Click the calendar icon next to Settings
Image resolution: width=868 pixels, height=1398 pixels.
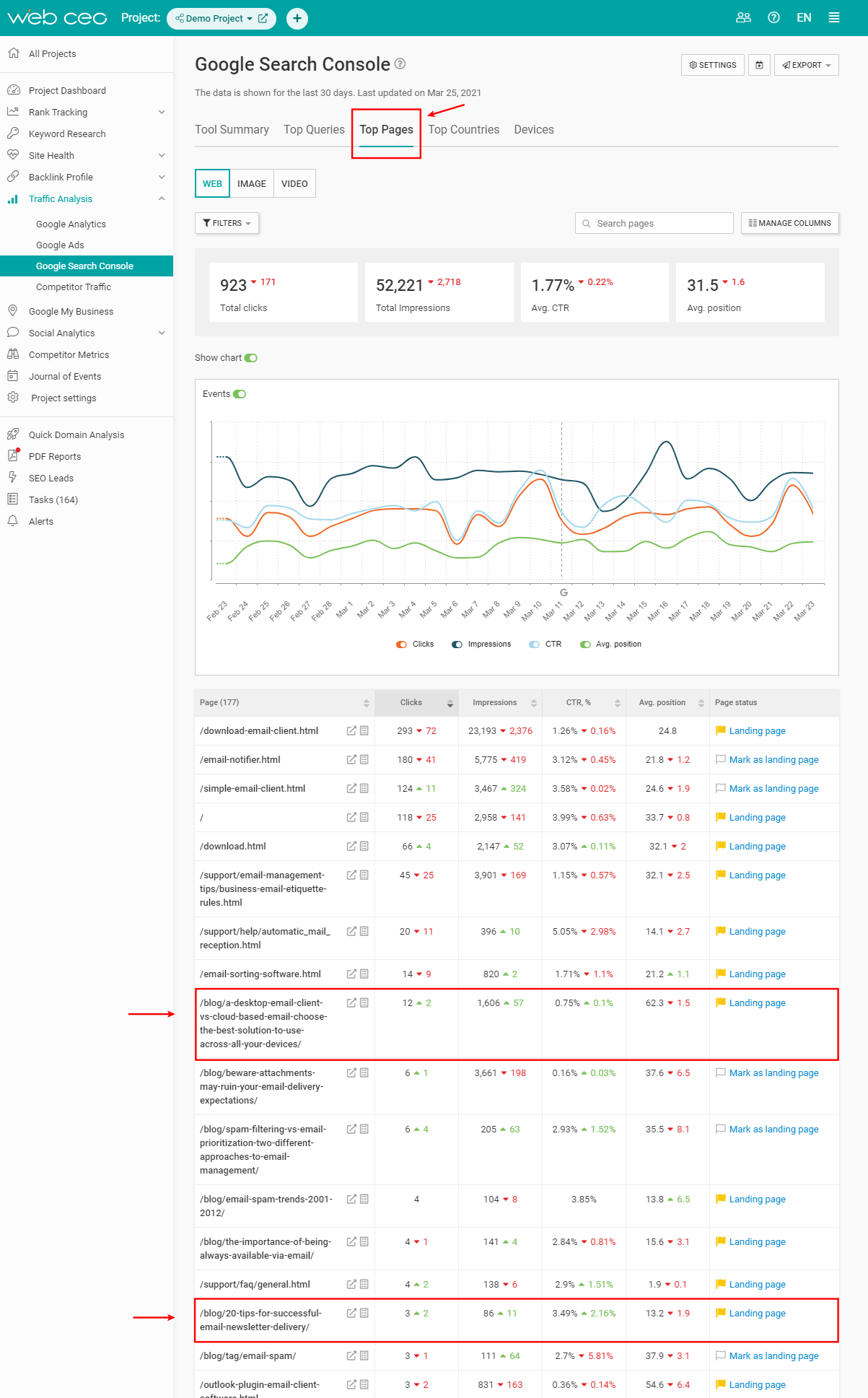tap(759, 65)
